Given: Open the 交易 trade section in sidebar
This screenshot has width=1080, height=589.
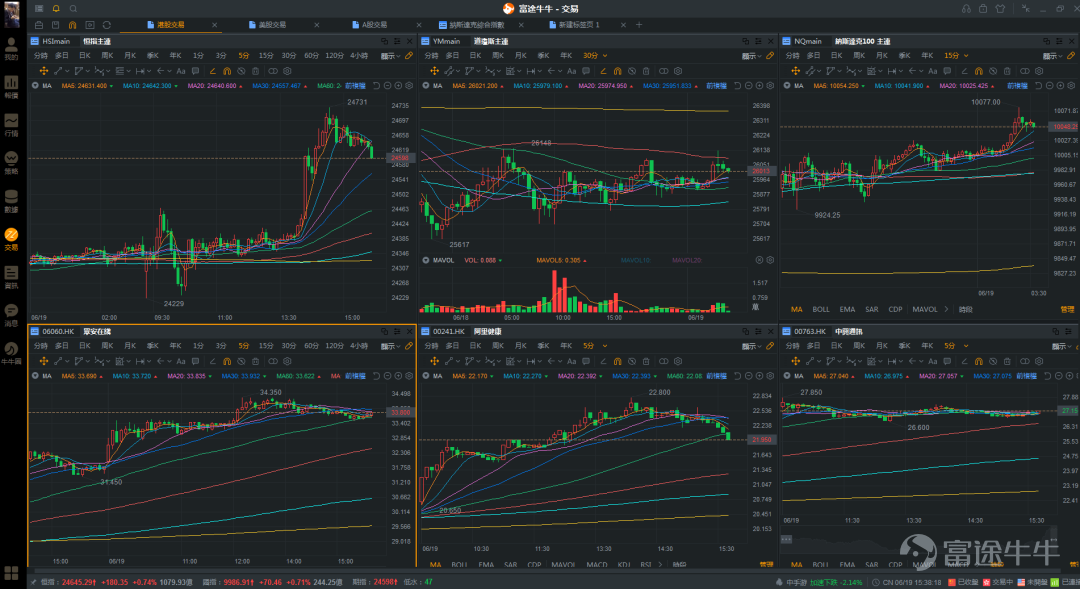Looking at the screenshot, I should click(11, 239).
